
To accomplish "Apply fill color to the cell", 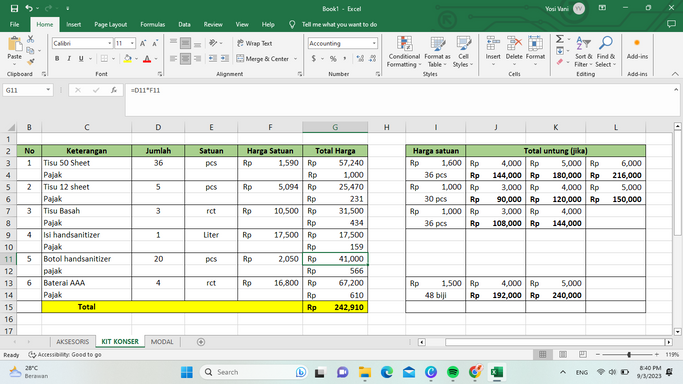I will [128, 59].
